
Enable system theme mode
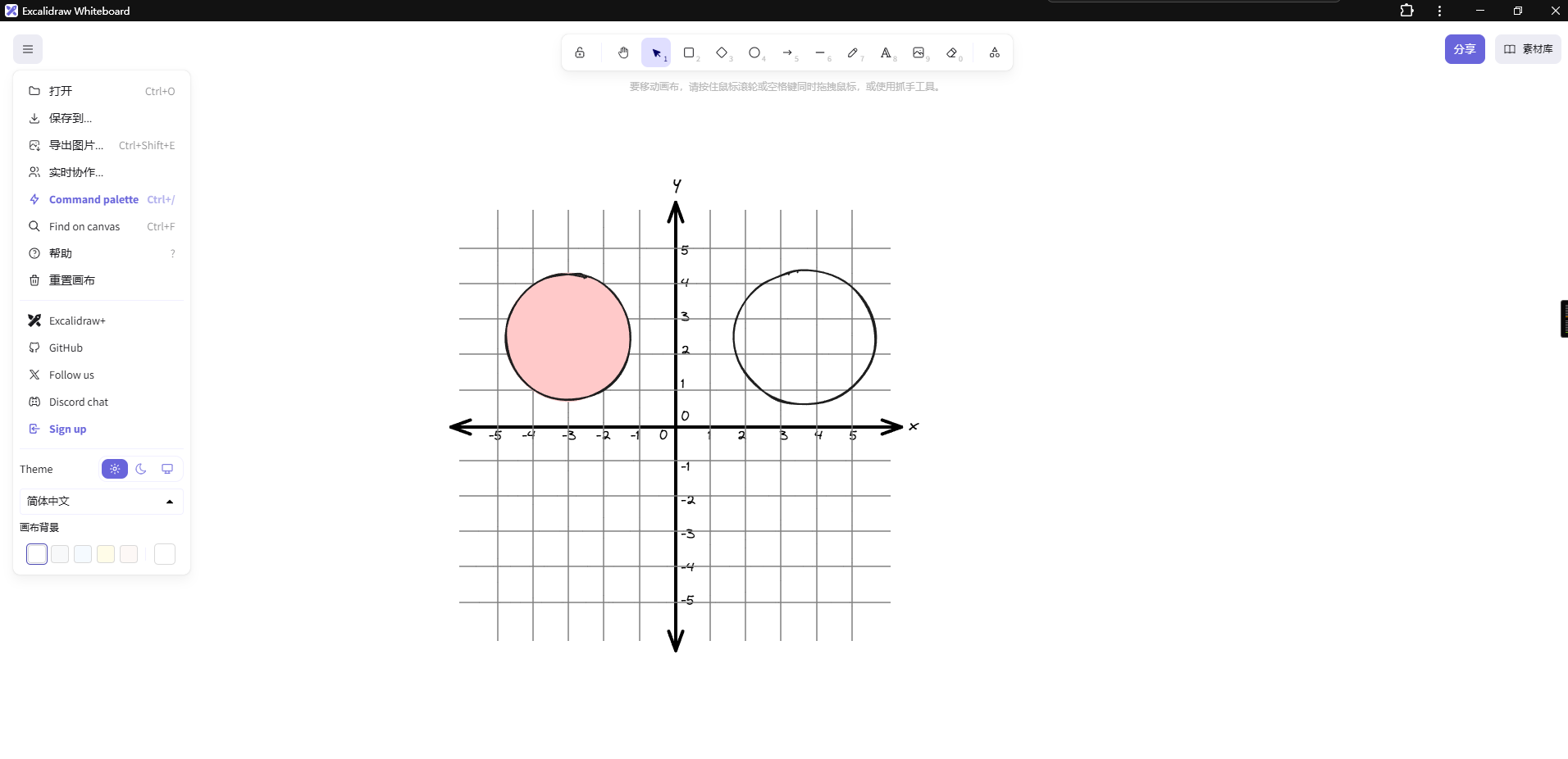pos(167,469)
